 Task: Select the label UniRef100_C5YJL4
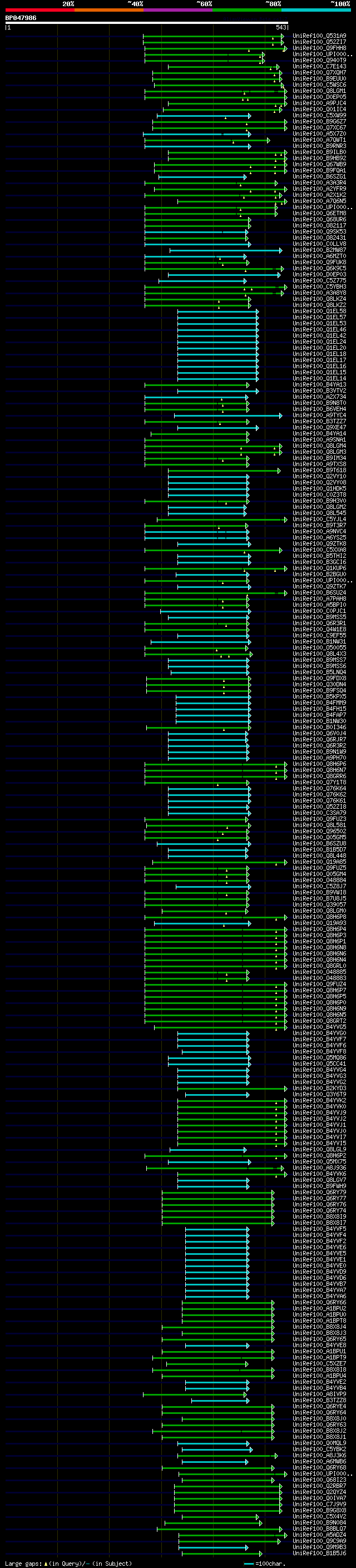pyautogui.click(x=319, y=519)
